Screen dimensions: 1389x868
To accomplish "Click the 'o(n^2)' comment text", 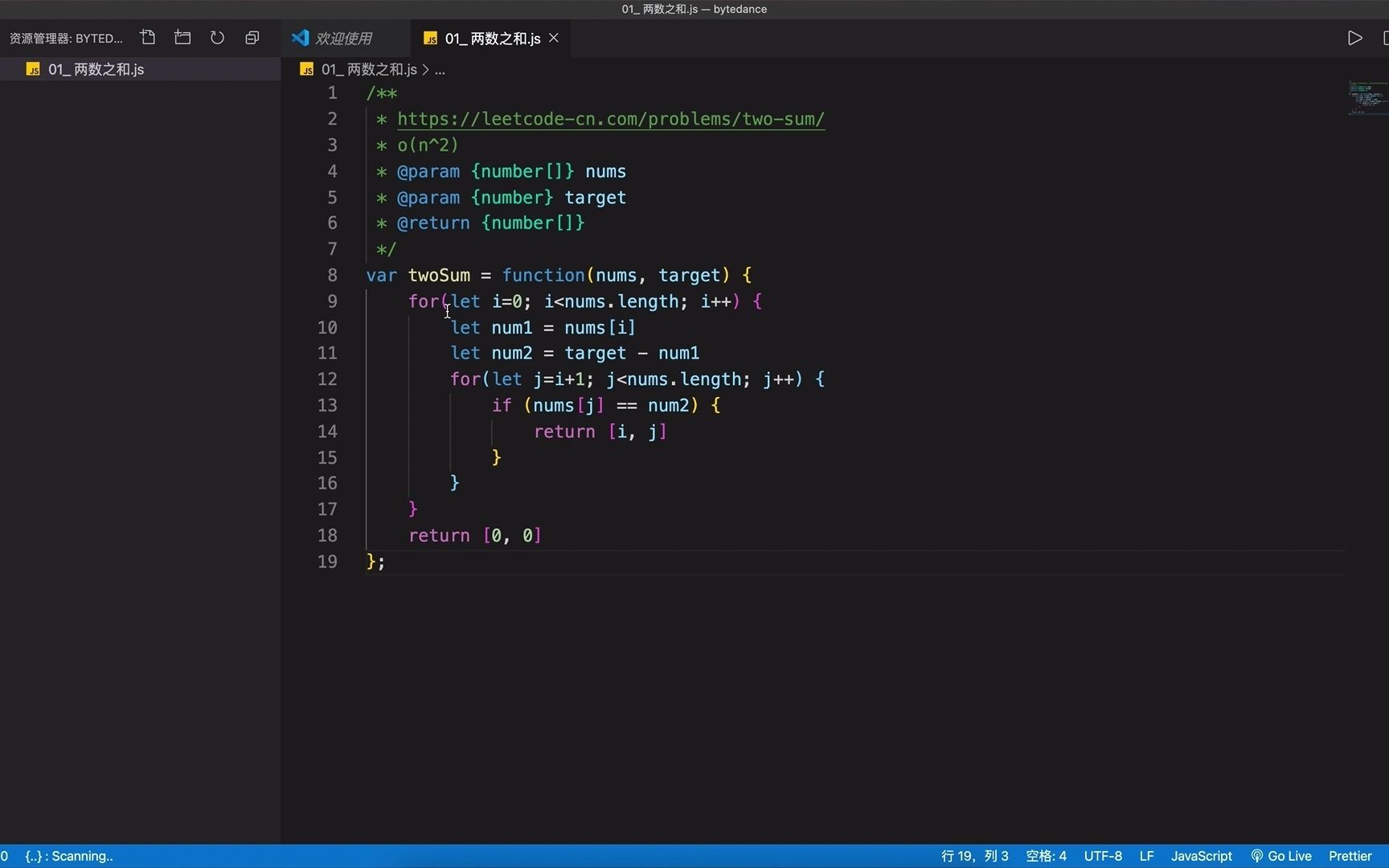I will 428,145.
